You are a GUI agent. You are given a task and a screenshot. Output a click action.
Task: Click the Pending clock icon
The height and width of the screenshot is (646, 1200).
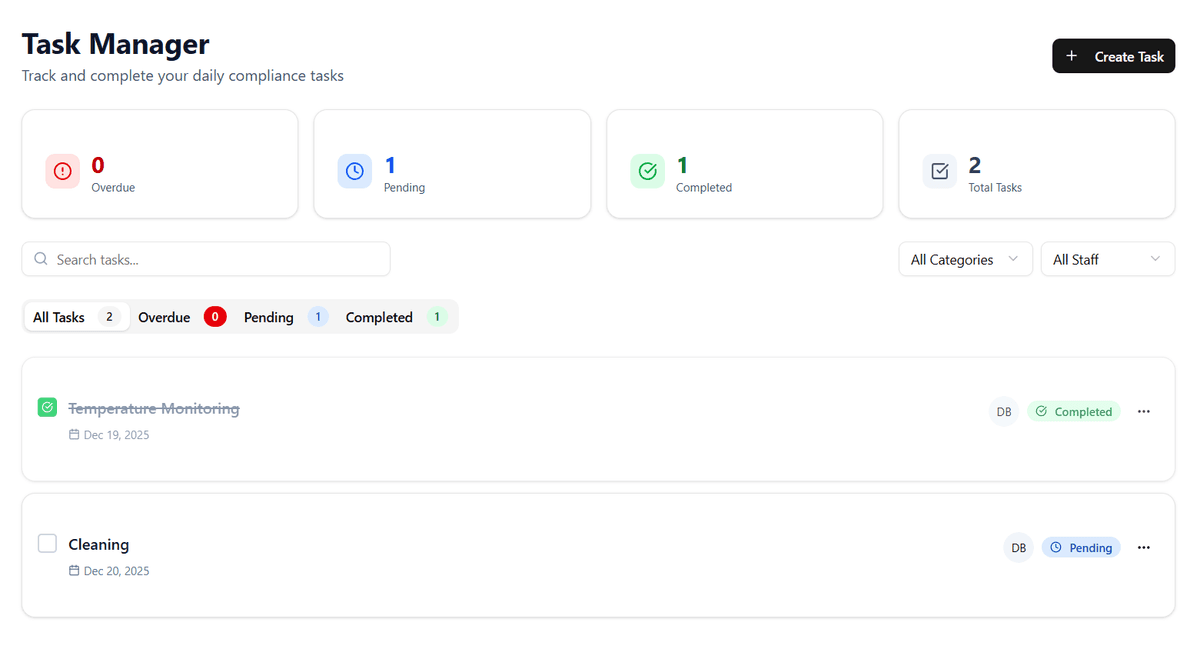click(x=355, y=171)
